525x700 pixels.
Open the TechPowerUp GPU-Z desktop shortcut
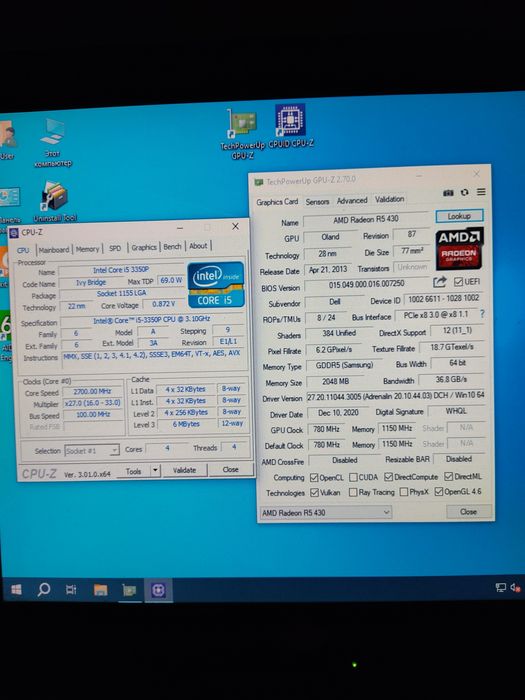point(242,133)
